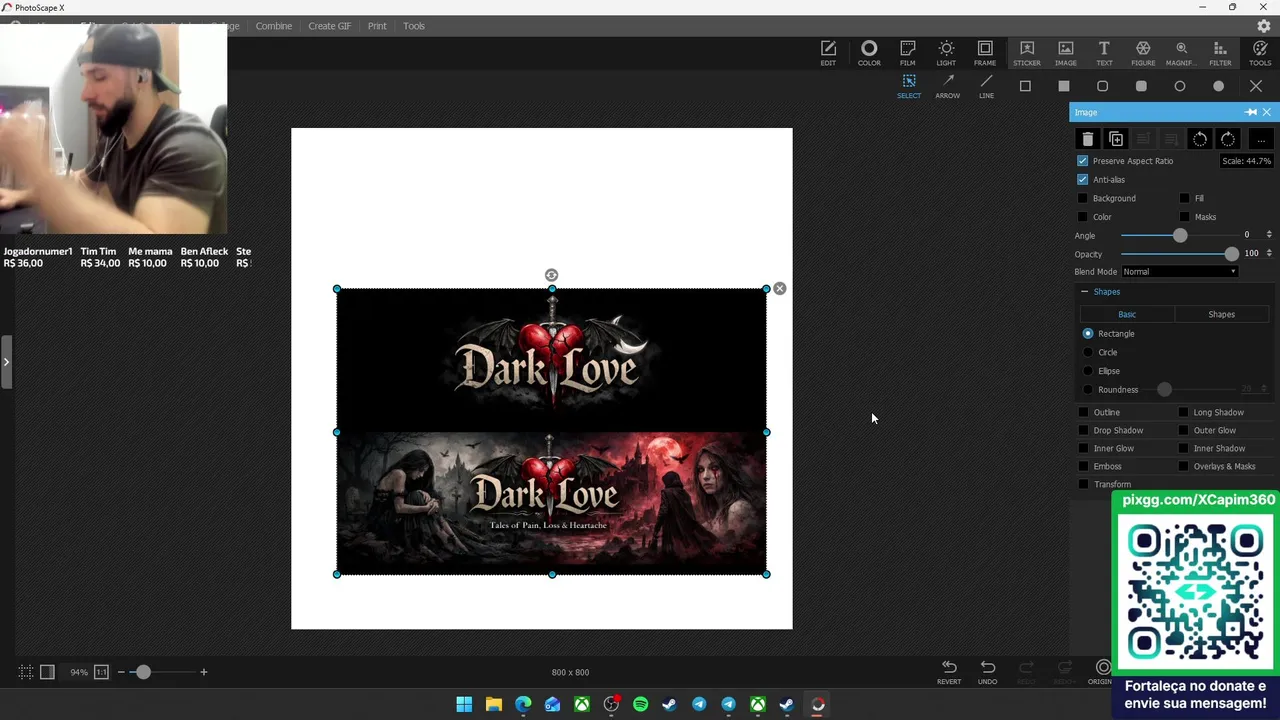The width and height of the screenshot is (1280, 720).
Task: Adjust Angle value stepper
Action: point(1269,235)
